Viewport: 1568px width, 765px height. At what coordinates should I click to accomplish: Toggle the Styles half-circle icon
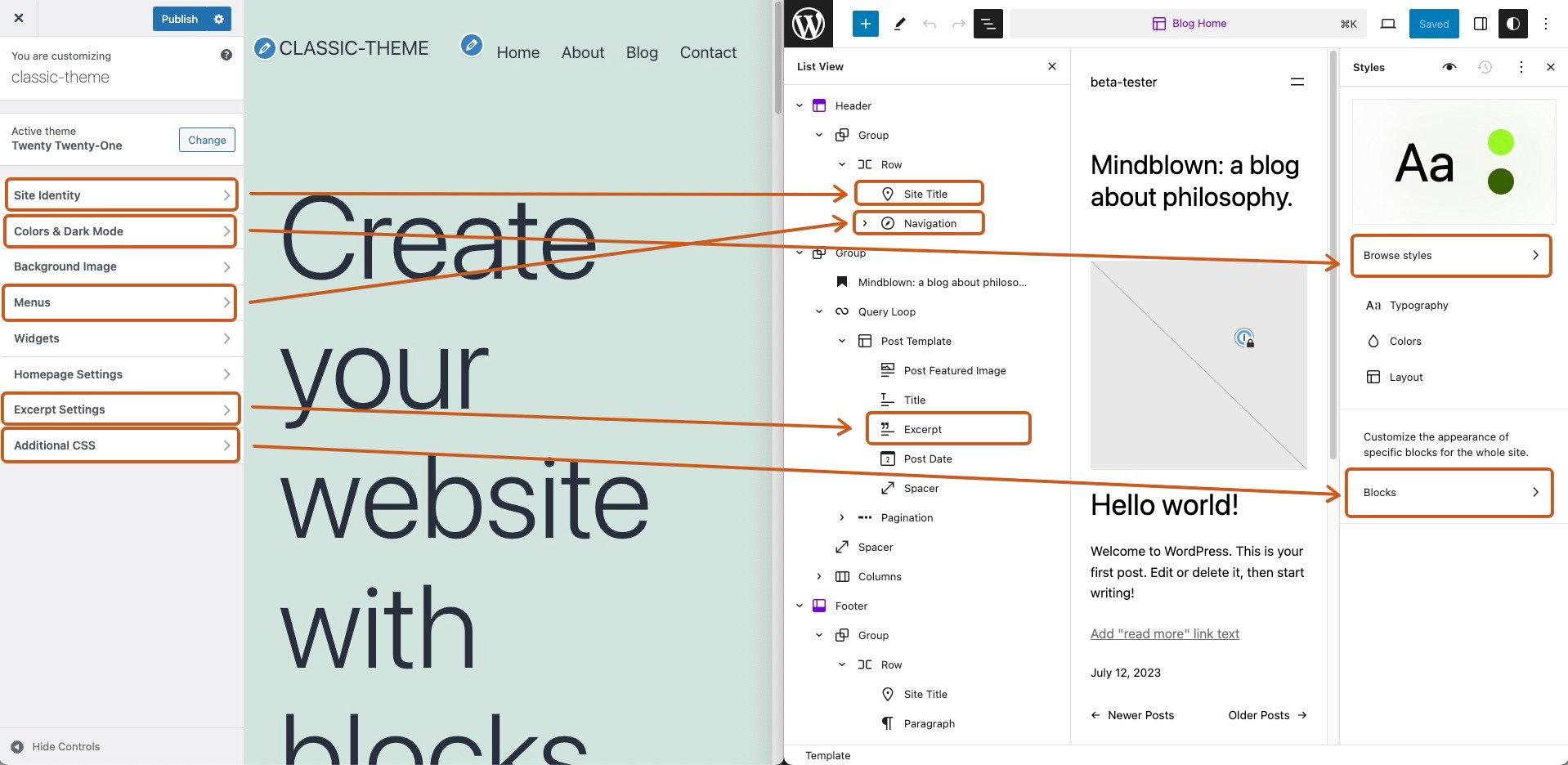click(x=1512, y=24)
